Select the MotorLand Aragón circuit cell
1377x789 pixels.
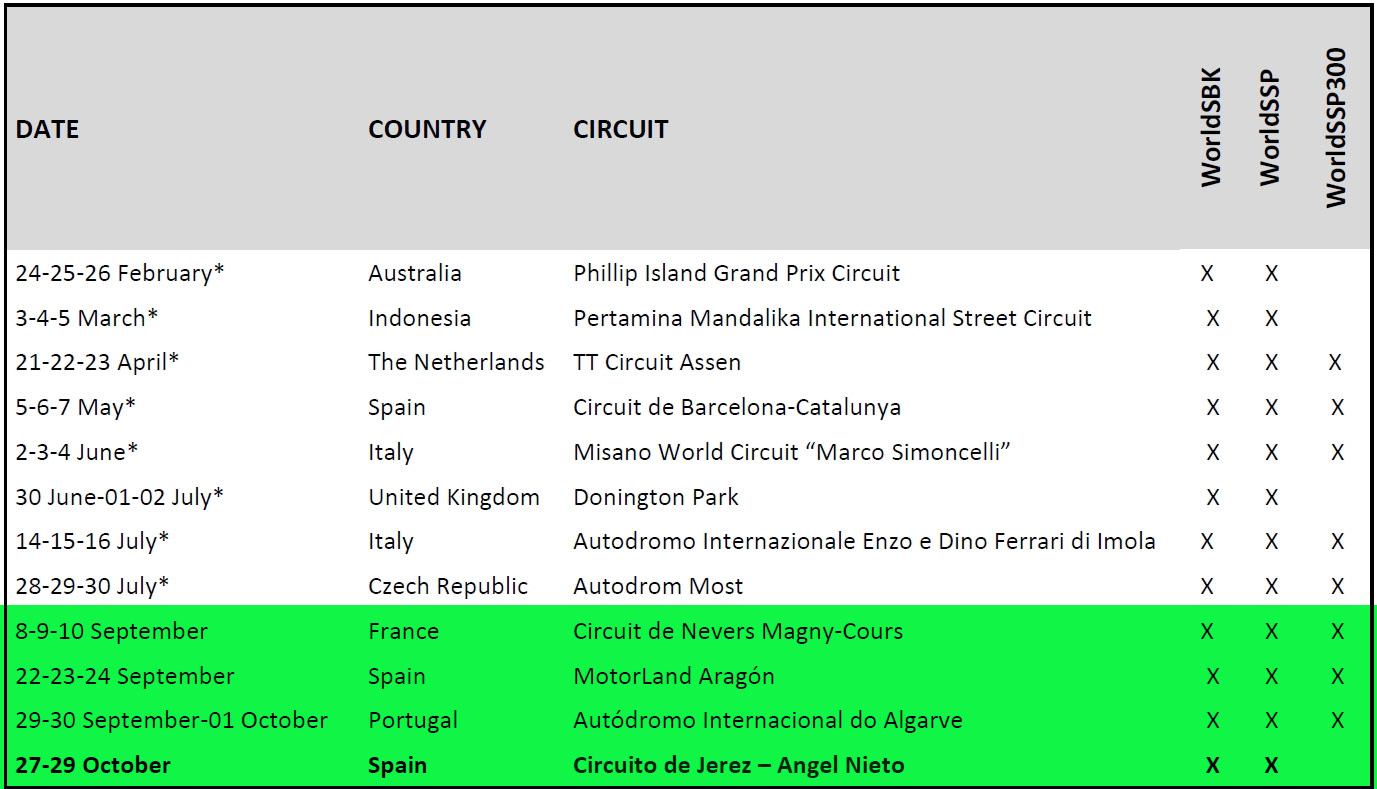click(x=674, y=676)
